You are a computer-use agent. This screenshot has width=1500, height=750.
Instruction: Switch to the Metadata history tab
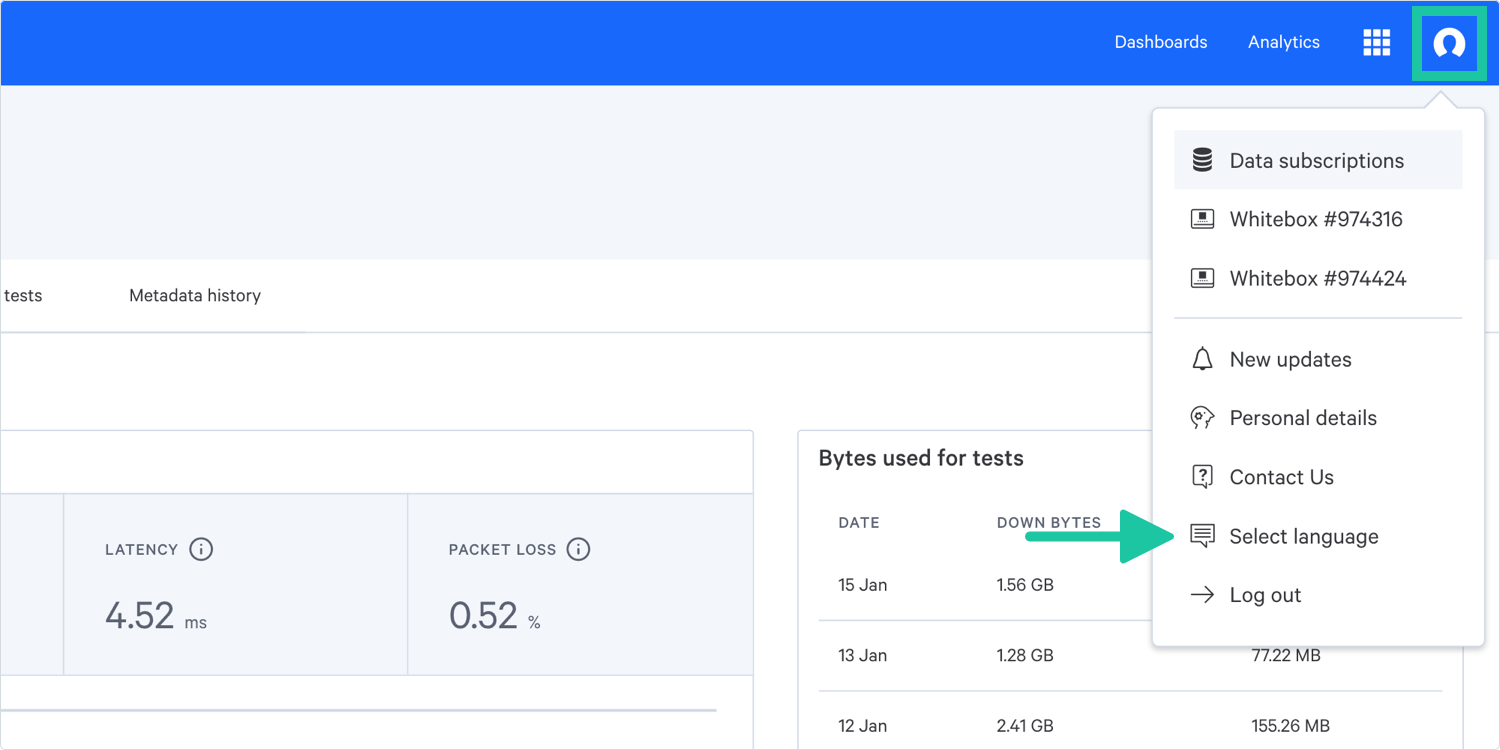[x=195, y=296]
